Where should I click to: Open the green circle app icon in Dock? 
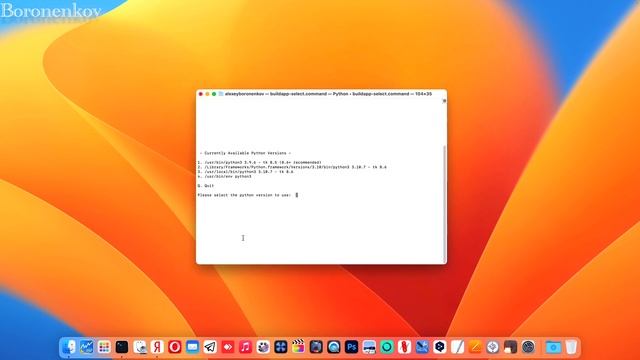[x=387, y=347]
